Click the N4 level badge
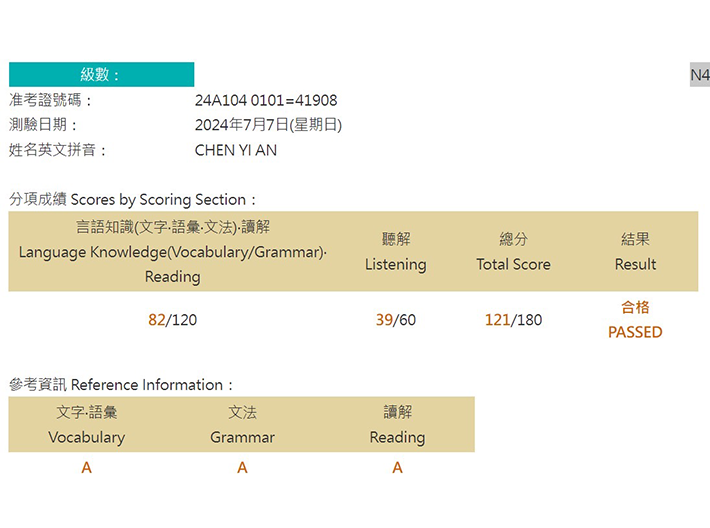Image resolution: width=710 pixels, height=528 pixels. (700, 75)
